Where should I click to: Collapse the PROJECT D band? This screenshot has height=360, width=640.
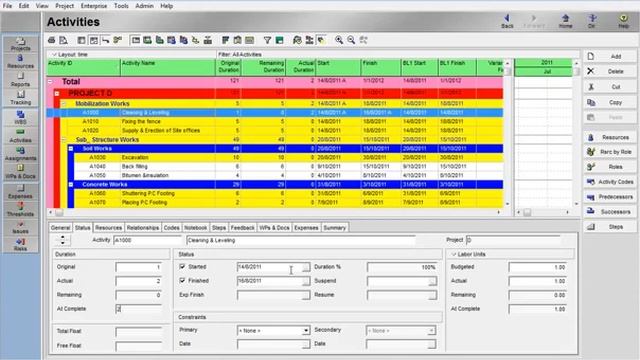point(57,93)
